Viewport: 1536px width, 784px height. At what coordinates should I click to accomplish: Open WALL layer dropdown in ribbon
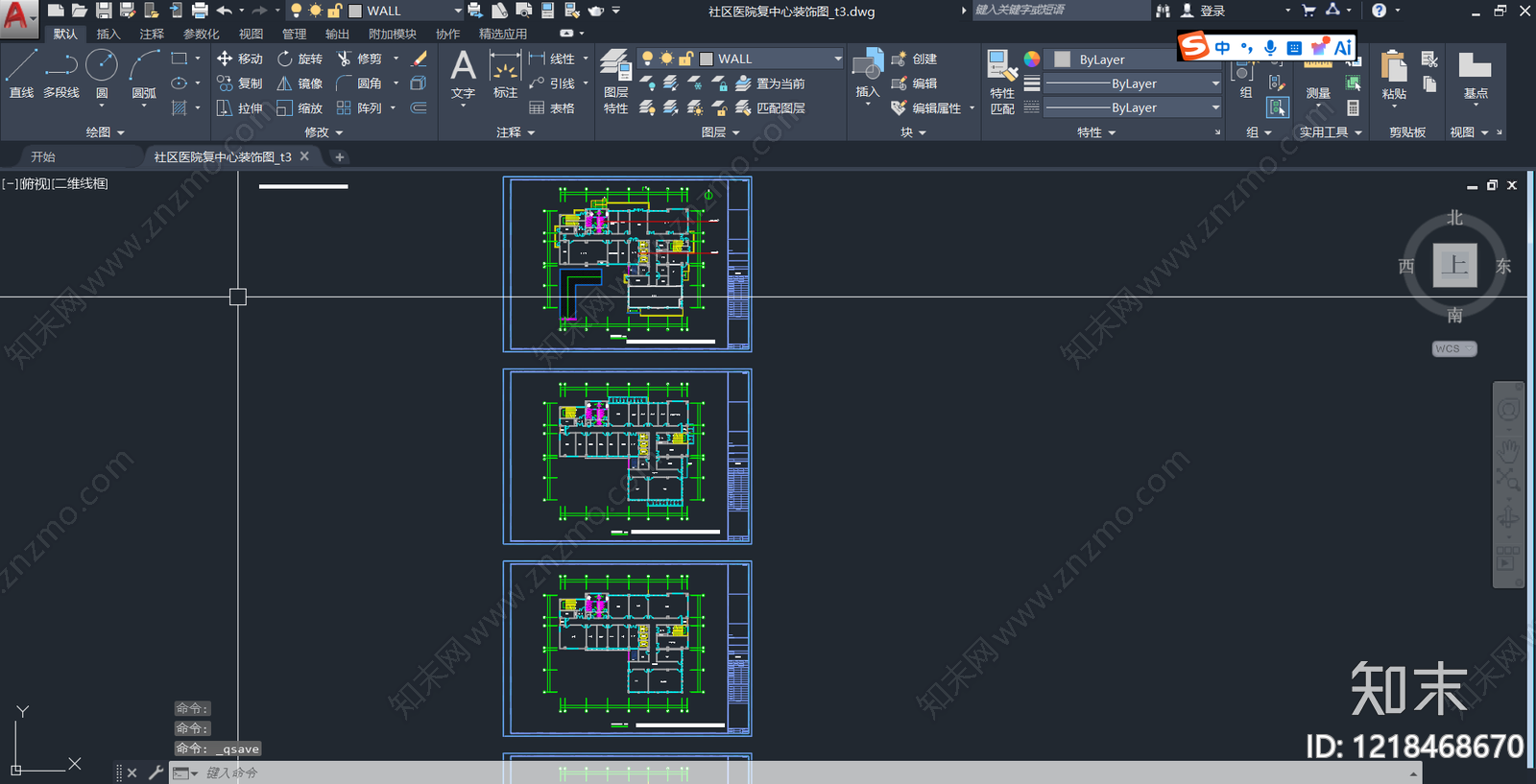[837, 59]
